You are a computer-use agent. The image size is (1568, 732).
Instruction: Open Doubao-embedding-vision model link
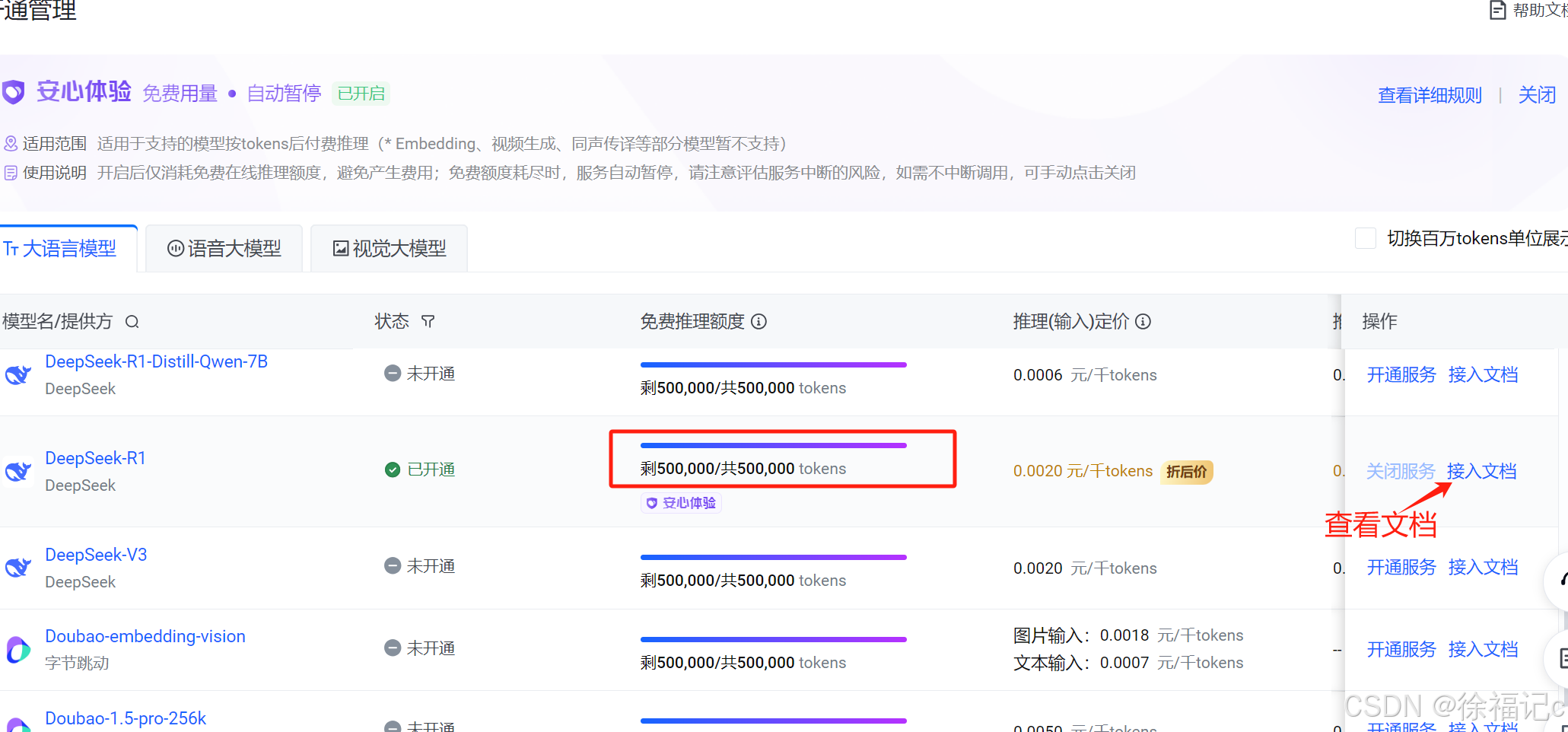(x=145, y=636)
